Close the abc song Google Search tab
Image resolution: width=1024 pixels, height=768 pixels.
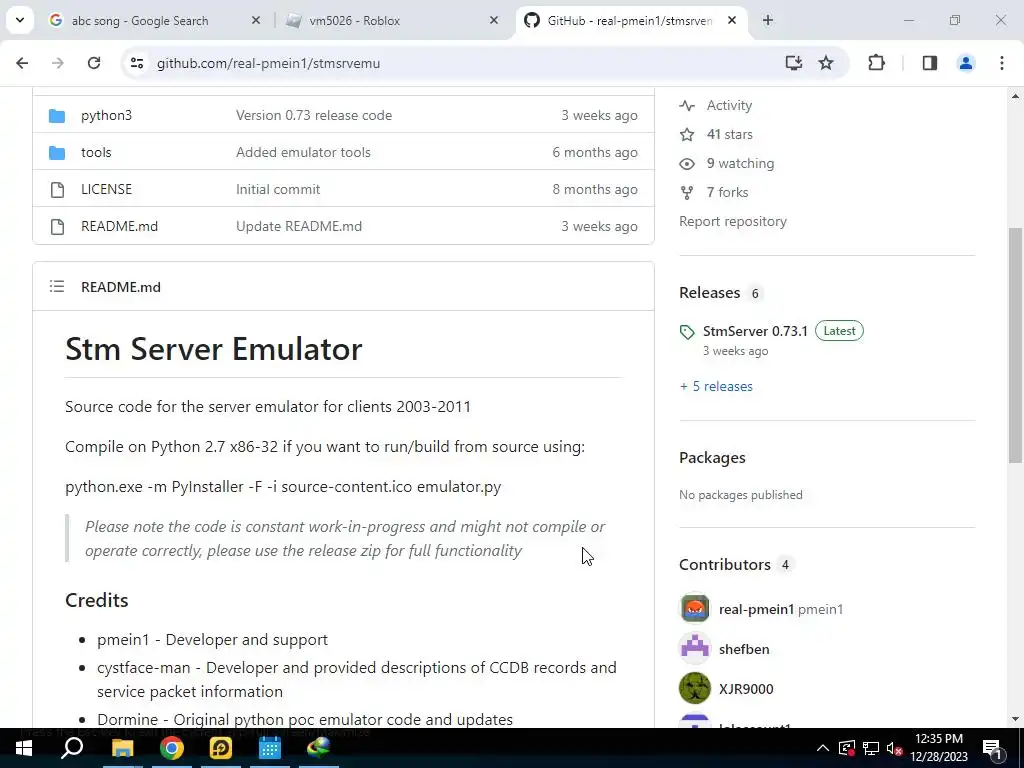(256, 21)
